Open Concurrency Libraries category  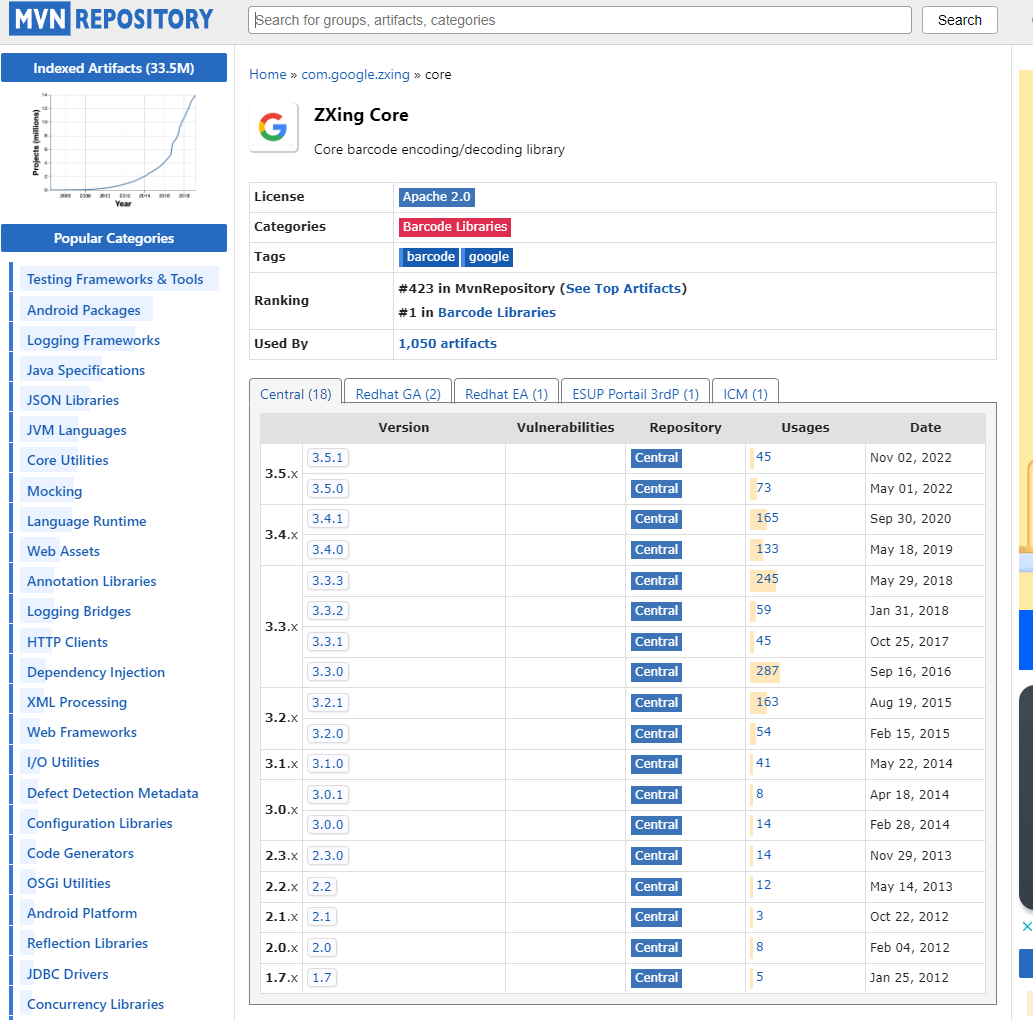tap(96, 1004)
